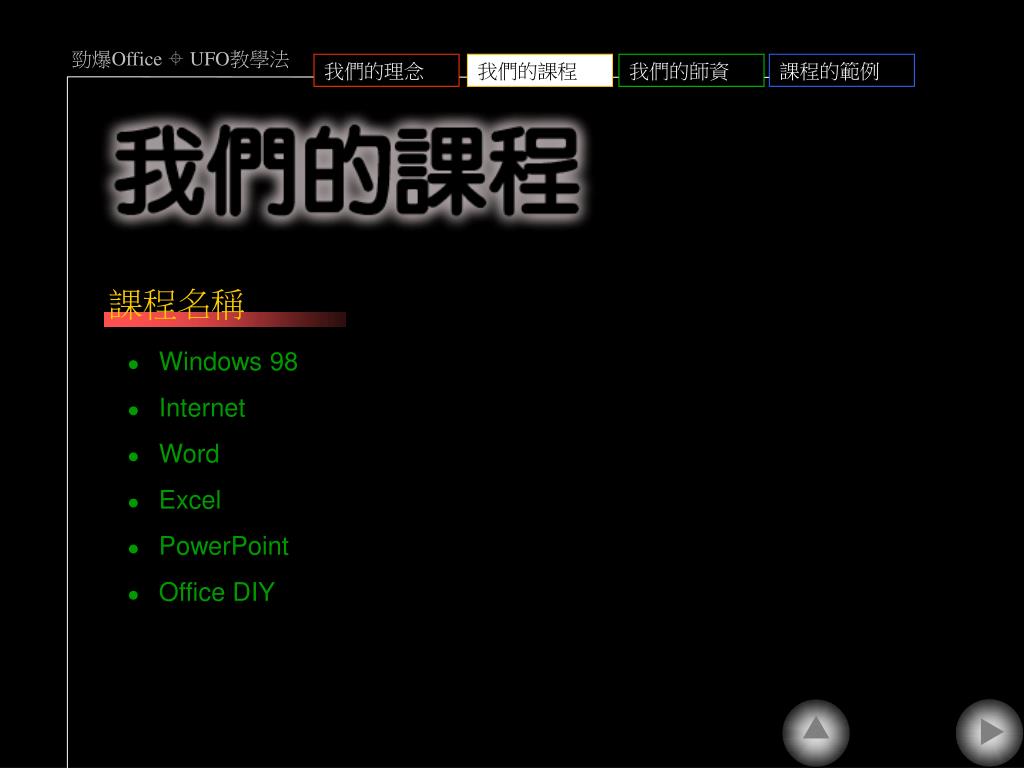Select the PowerPoint list item
The width and height of the screenshot is (1024, 768).
[x=223, y=547]
